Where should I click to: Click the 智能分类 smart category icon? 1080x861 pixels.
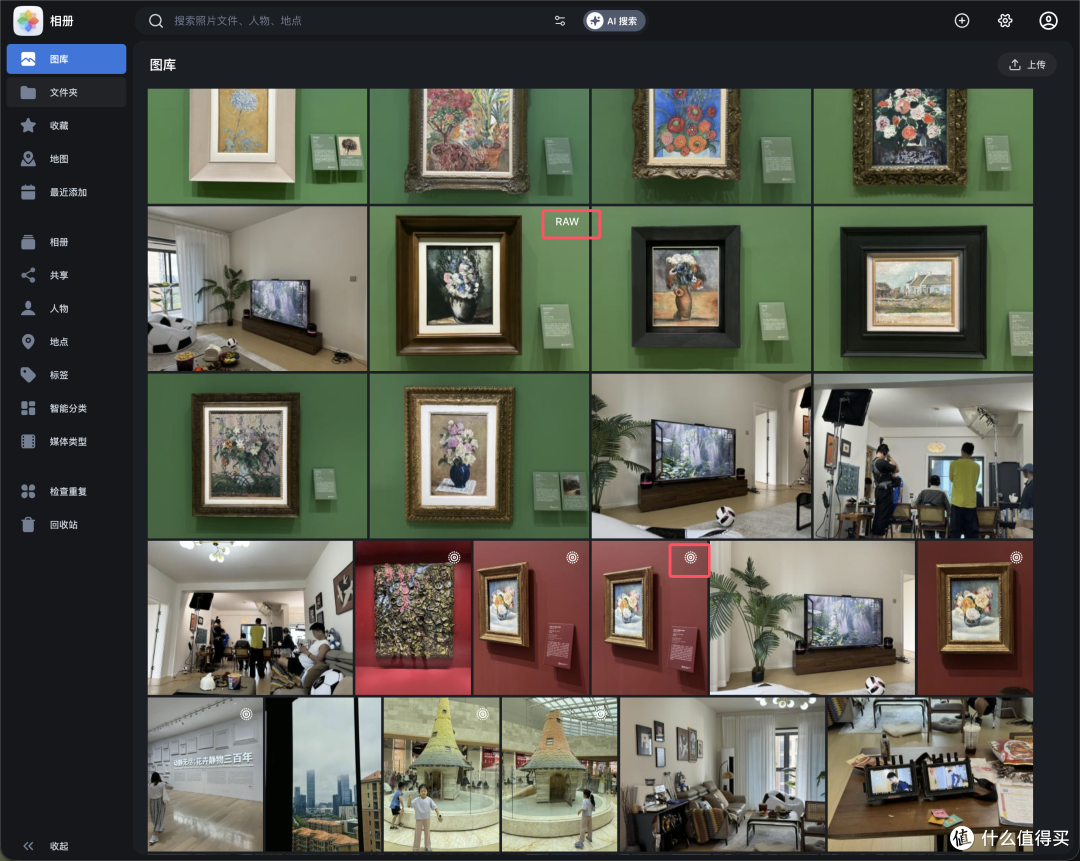(28, 408)
